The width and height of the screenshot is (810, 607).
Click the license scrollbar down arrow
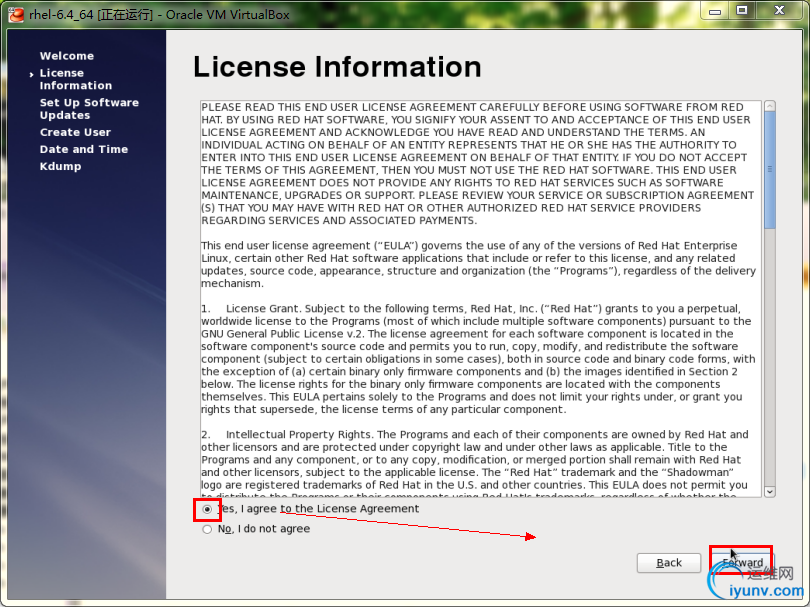coord(770,492)
